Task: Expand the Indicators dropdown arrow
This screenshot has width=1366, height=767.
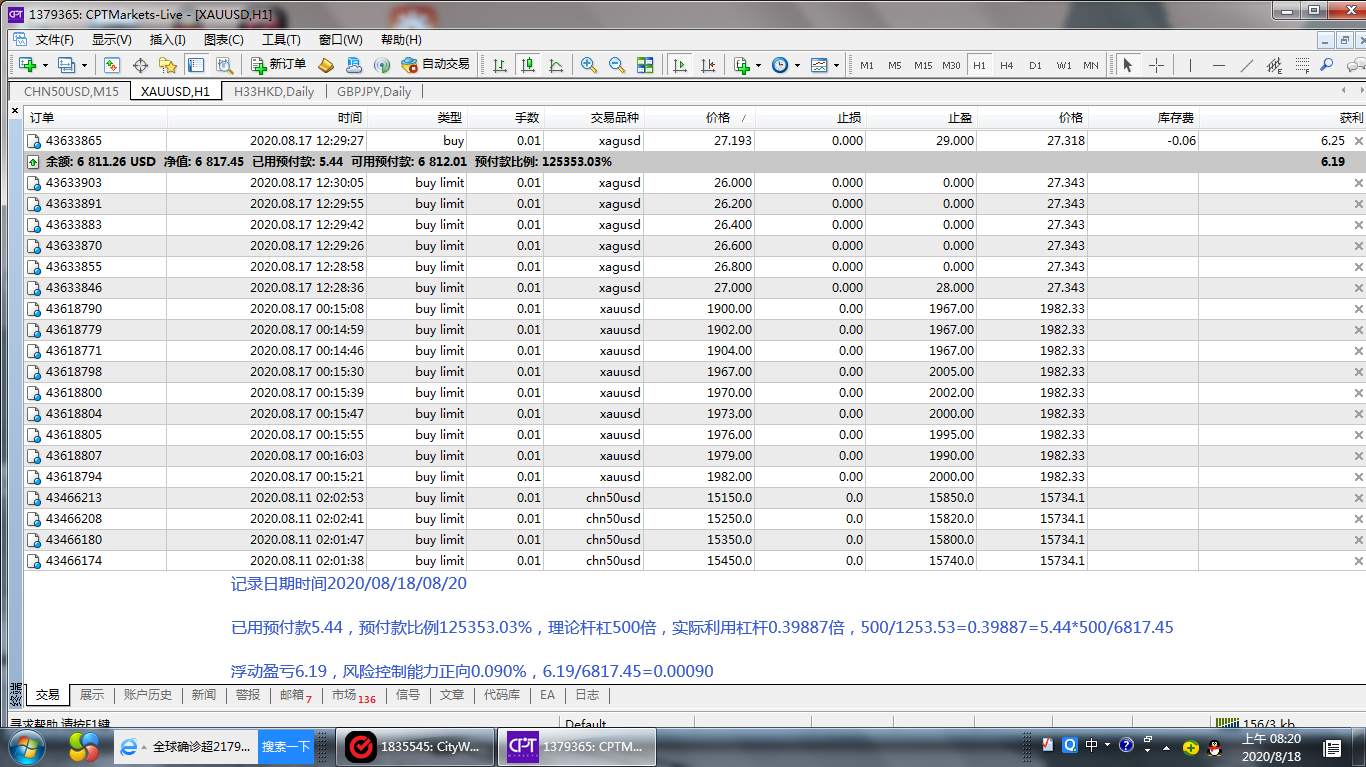Action: pos(758,65)
